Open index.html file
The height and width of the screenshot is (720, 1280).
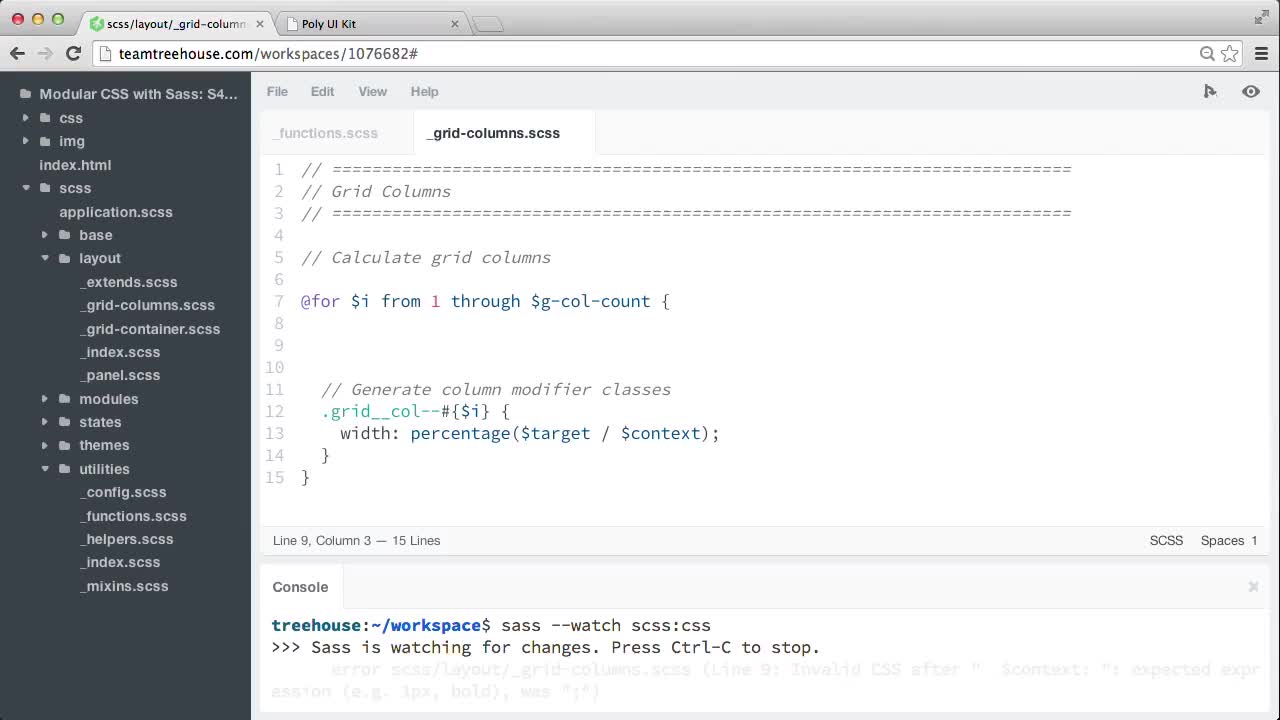75,165
